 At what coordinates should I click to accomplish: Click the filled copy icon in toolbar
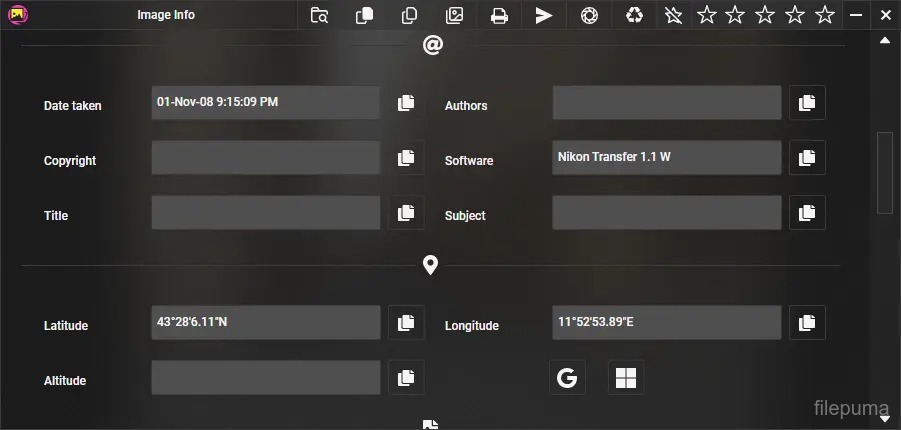[364, 15]
